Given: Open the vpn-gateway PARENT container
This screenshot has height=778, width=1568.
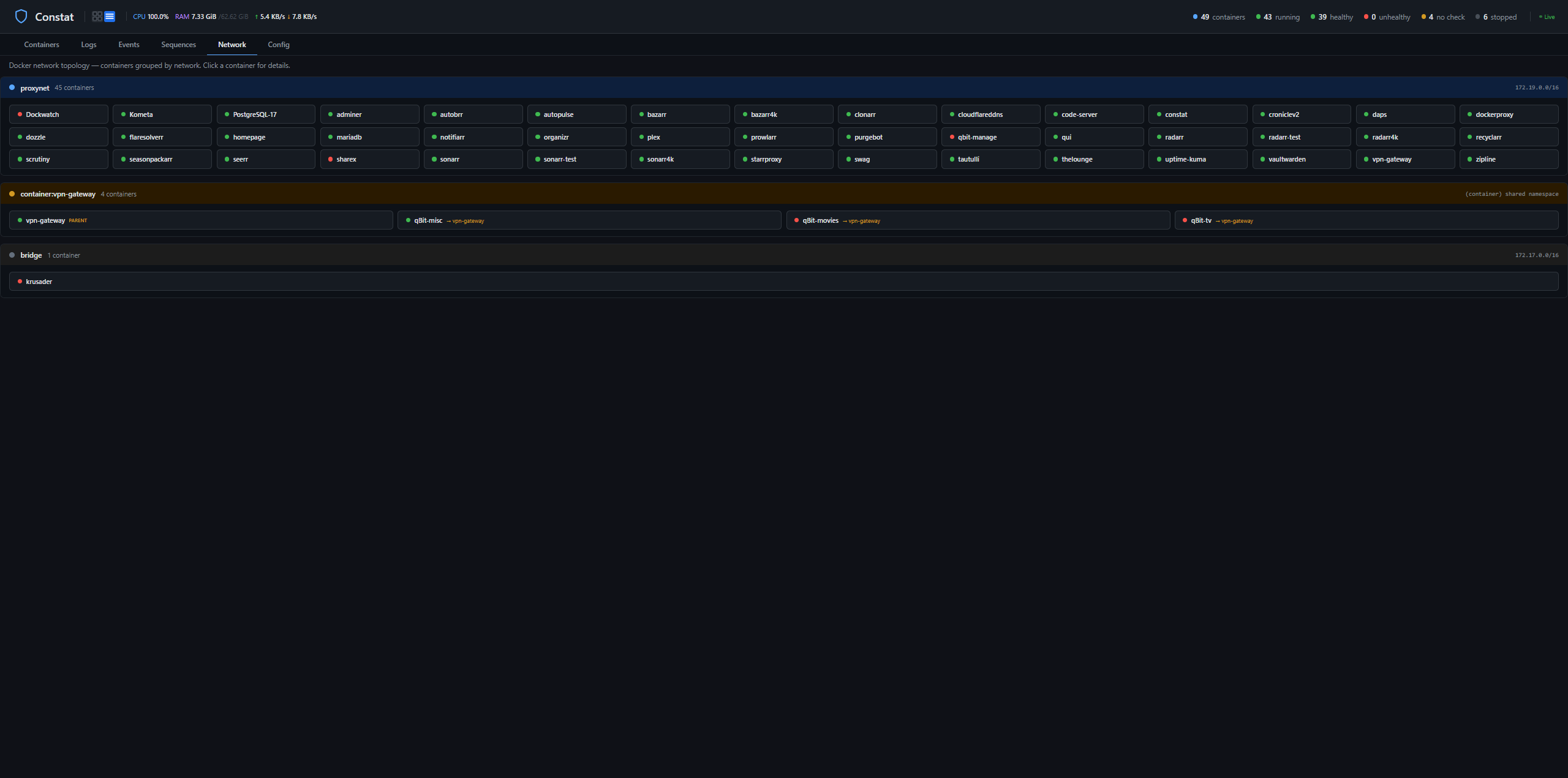Looking at the screenshot, I should [201, 220].
